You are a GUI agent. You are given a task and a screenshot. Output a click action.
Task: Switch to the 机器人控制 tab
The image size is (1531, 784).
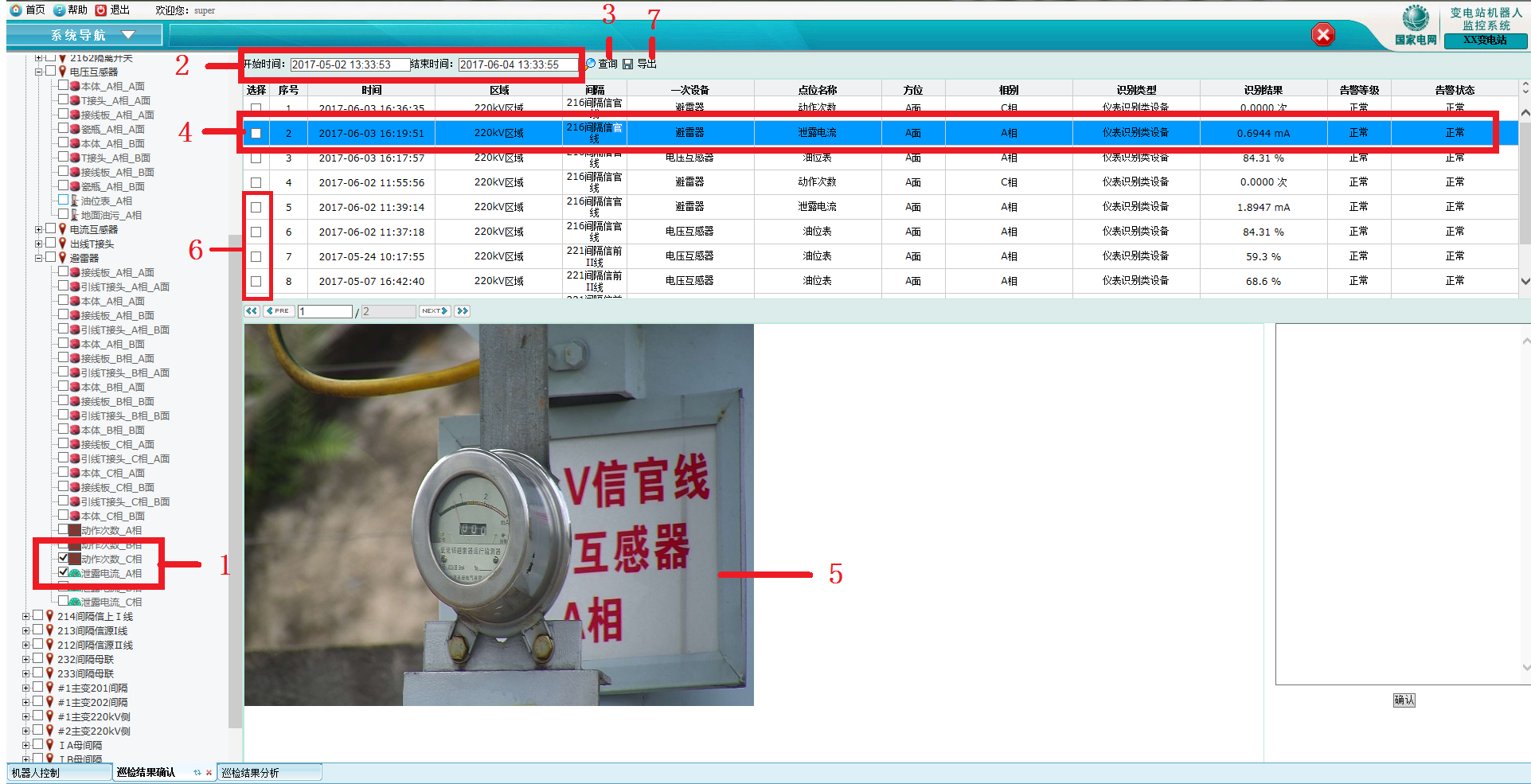(36, 773)
